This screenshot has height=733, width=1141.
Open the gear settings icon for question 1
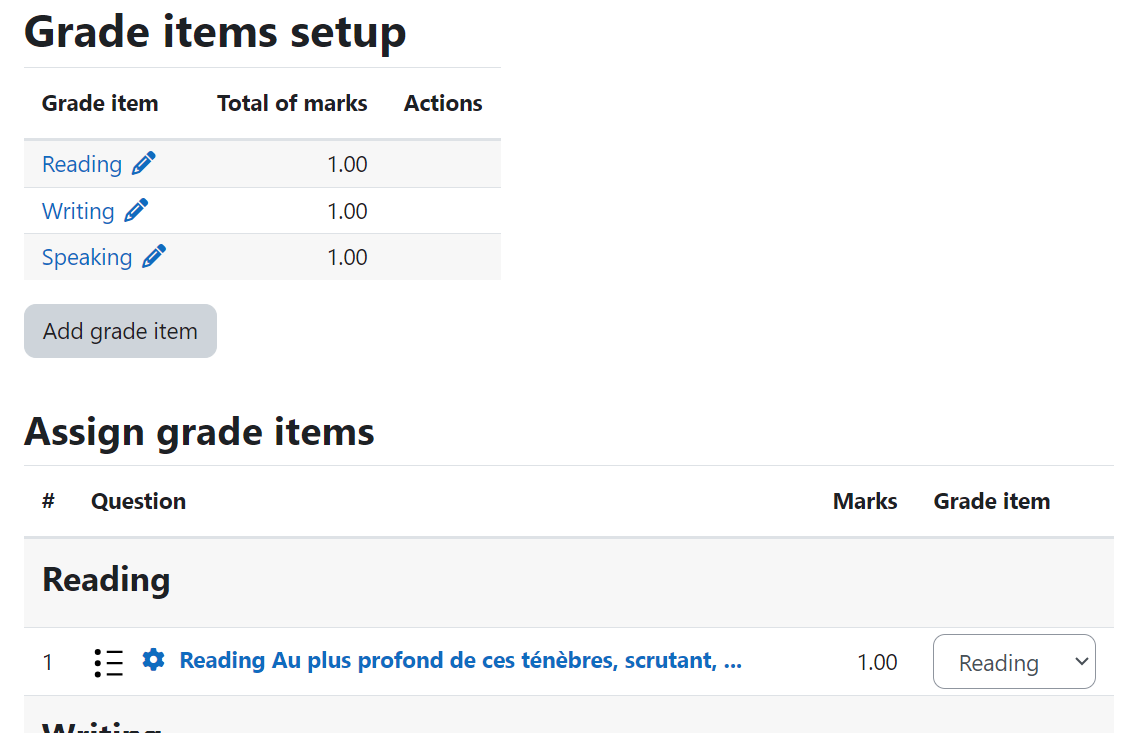(153, 659)
